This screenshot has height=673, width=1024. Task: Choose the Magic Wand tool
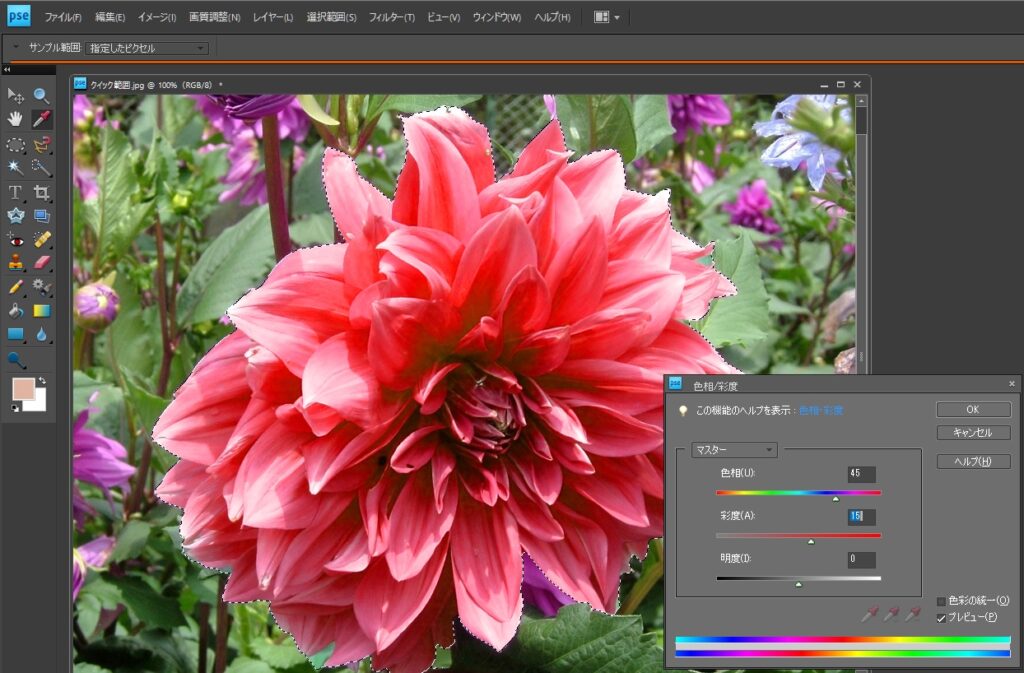point(16,167)
